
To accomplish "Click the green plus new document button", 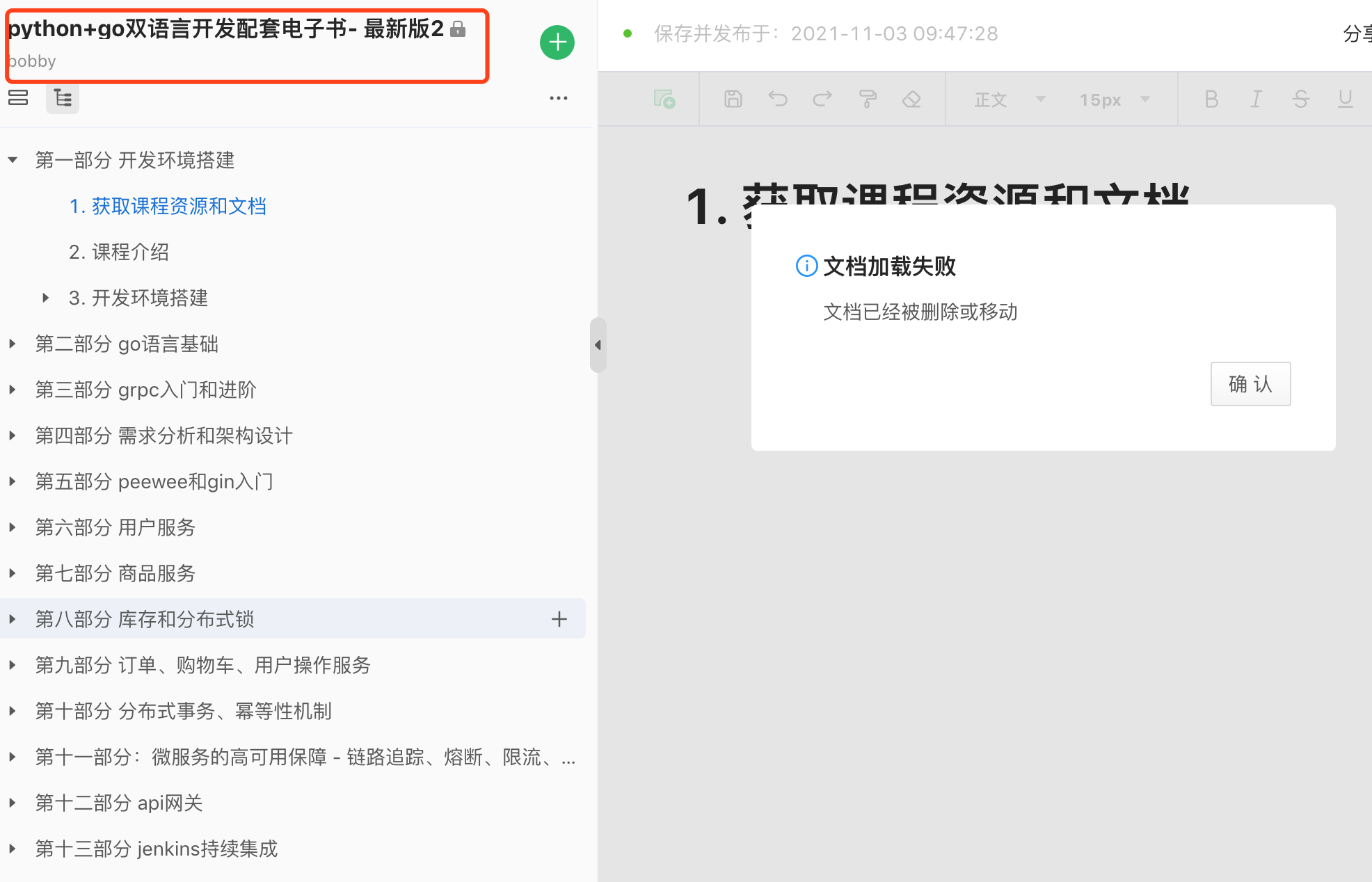I will point(557,42).
